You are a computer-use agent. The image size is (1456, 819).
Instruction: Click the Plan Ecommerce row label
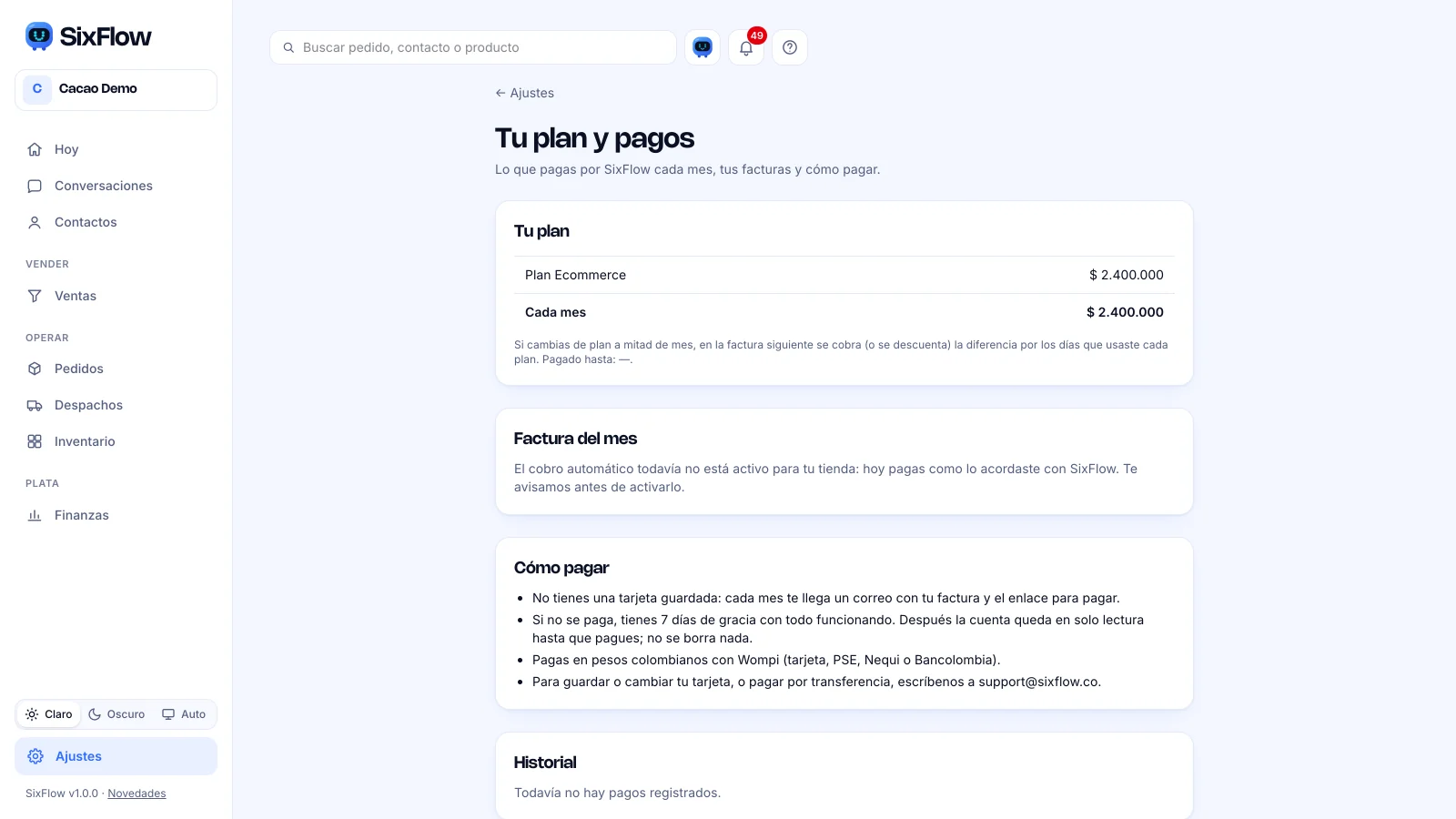tap(575, 275)
